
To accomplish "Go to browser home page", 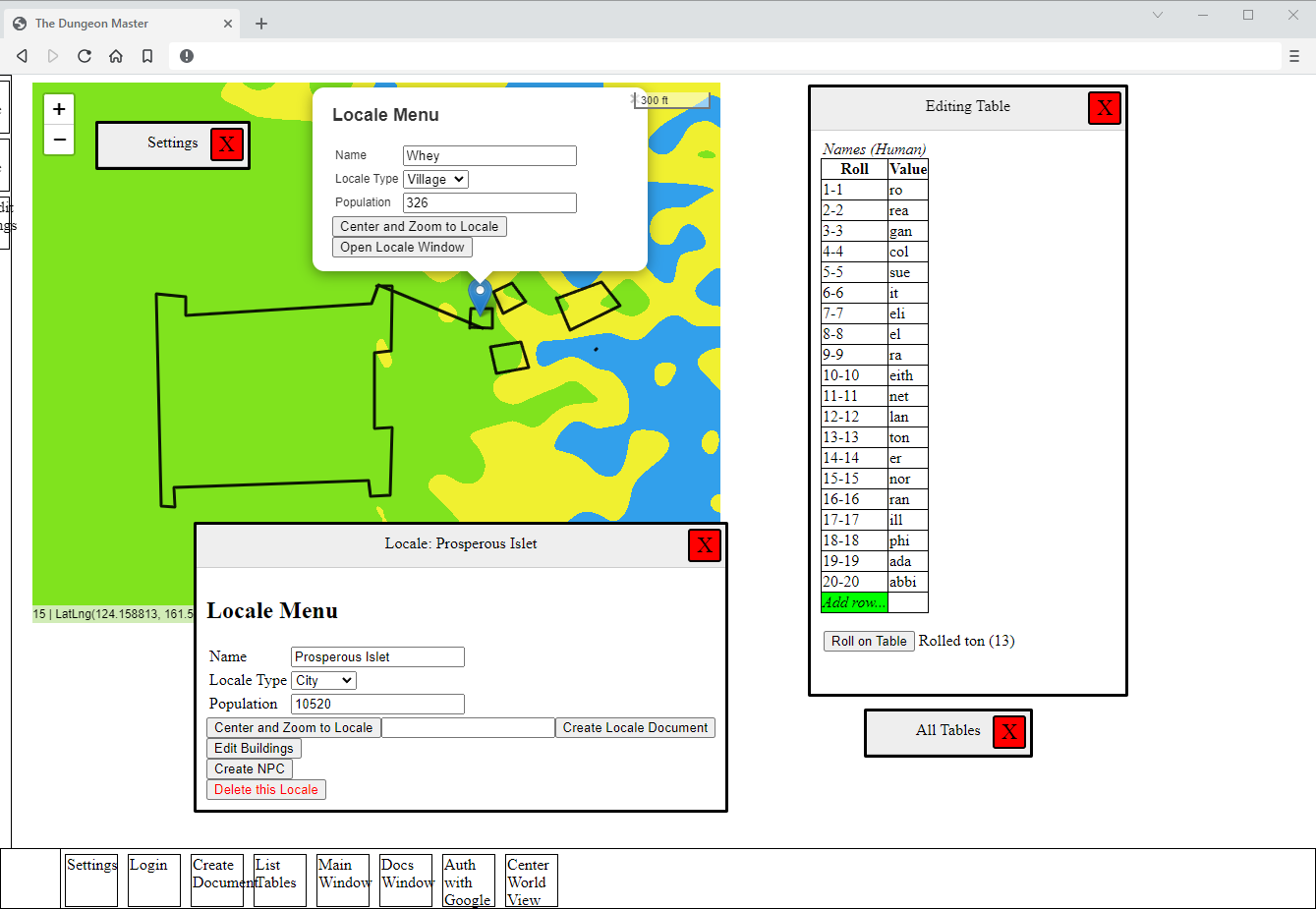I will (x=116, y=56).
